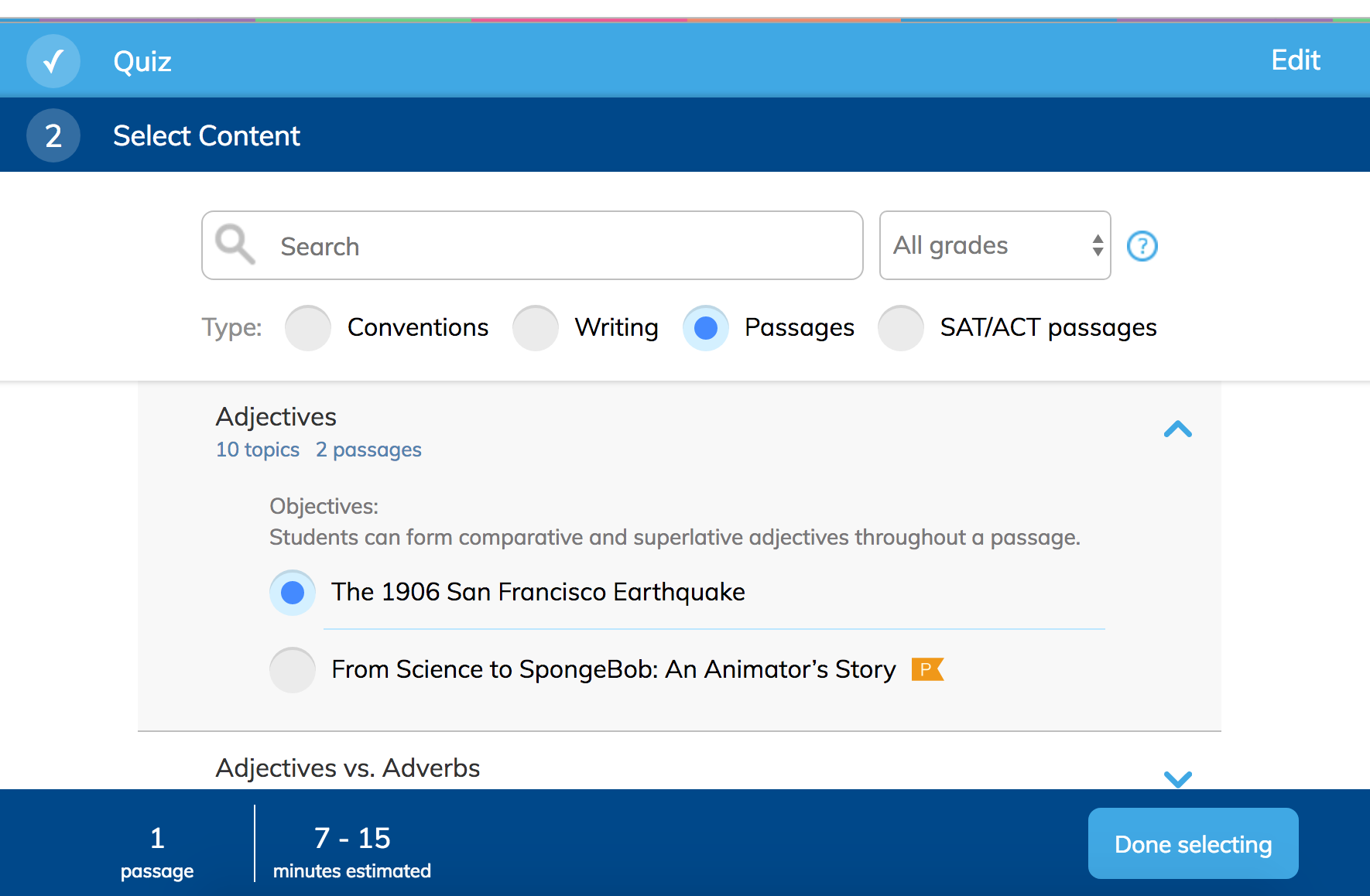Click the magnifying glass search icon
The width and height of the screenshot is (1370, 896).
(235, 245)
